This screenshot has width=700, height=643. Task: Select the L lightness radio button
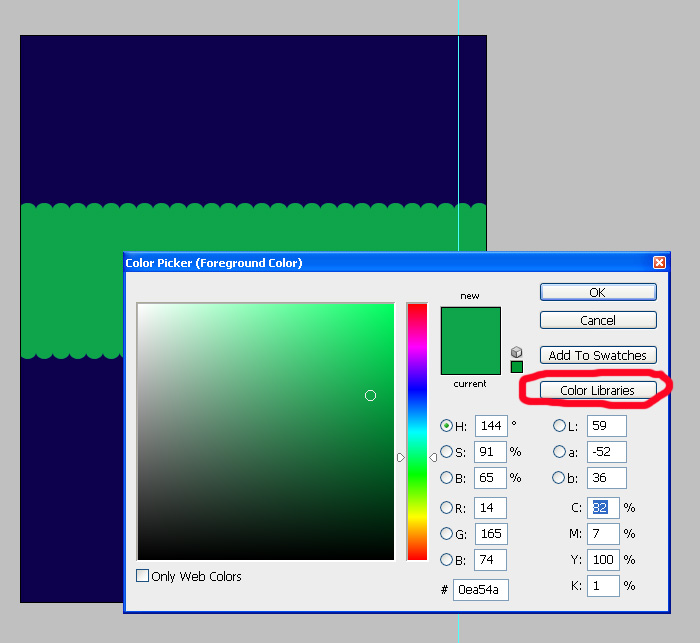[559, 426]
